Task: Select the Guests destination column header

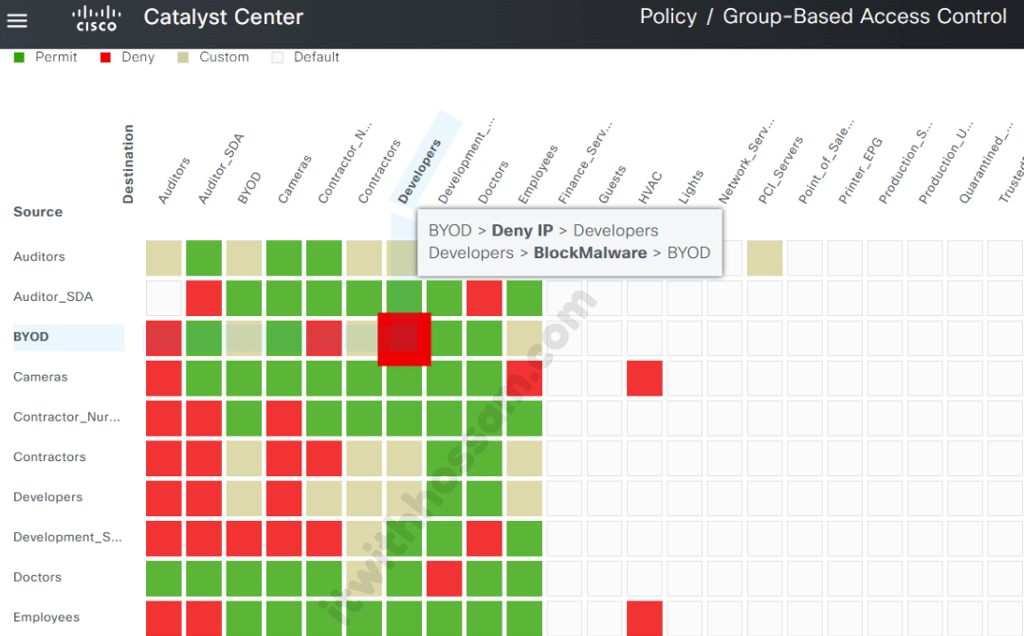Action: (612, 184)
